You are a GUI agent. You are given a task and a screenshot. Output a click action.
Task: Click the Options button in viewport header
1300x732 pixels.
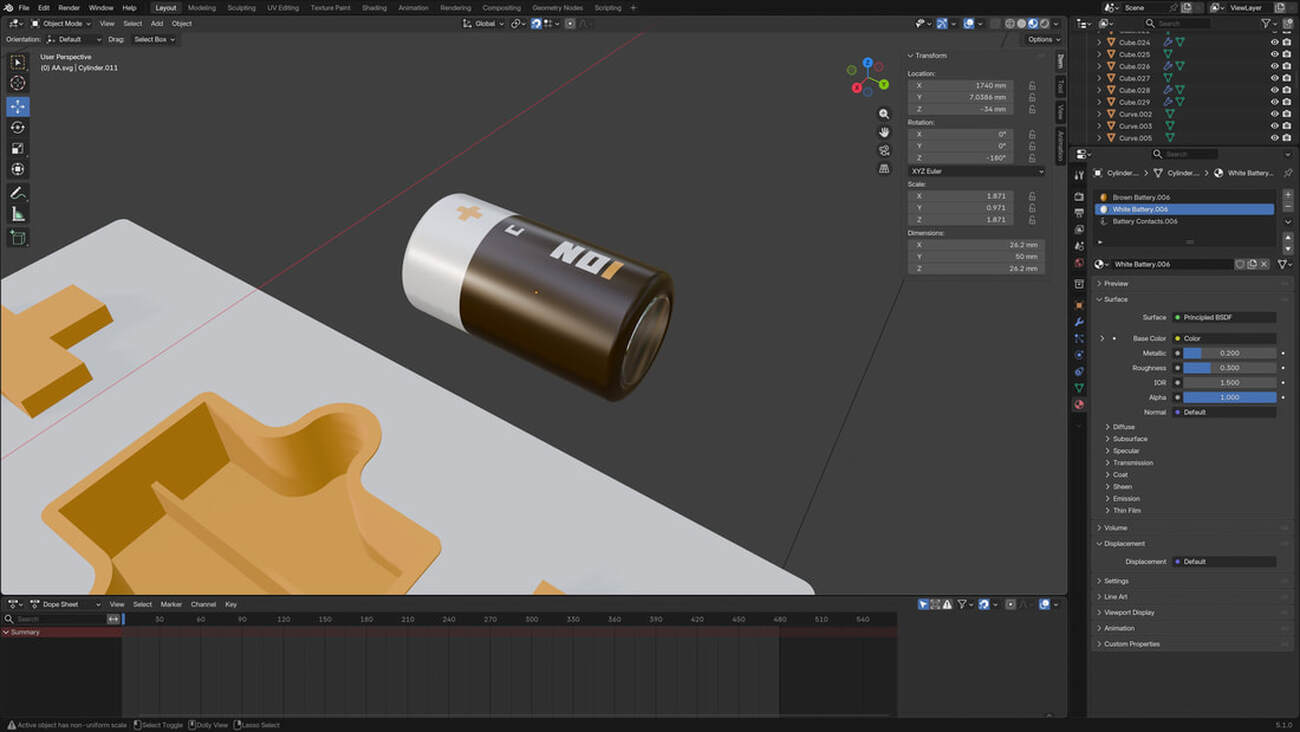pyautogui.click(x=1042, y=39)
